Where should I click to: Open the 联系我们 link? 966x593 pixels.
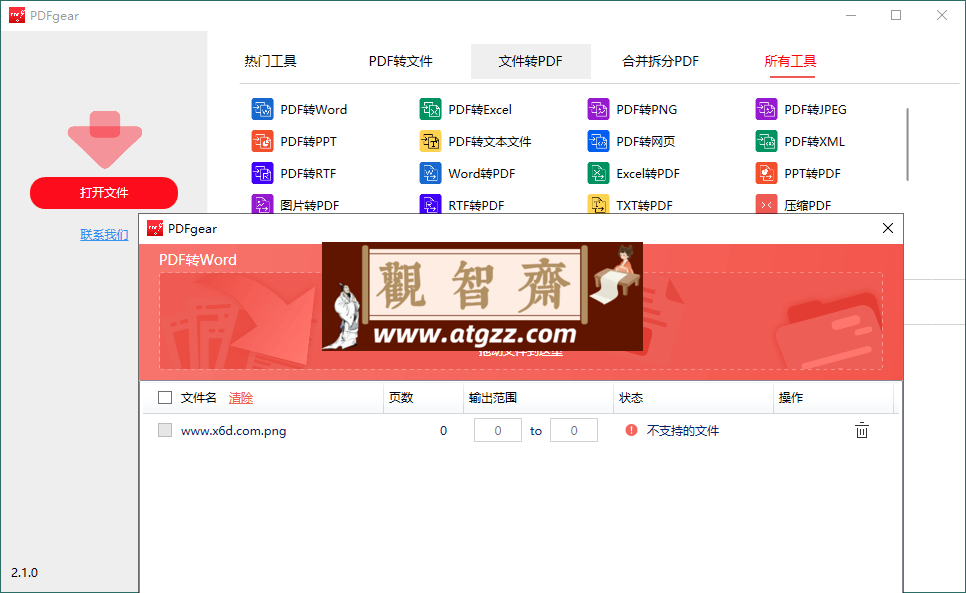coord(104,235)
